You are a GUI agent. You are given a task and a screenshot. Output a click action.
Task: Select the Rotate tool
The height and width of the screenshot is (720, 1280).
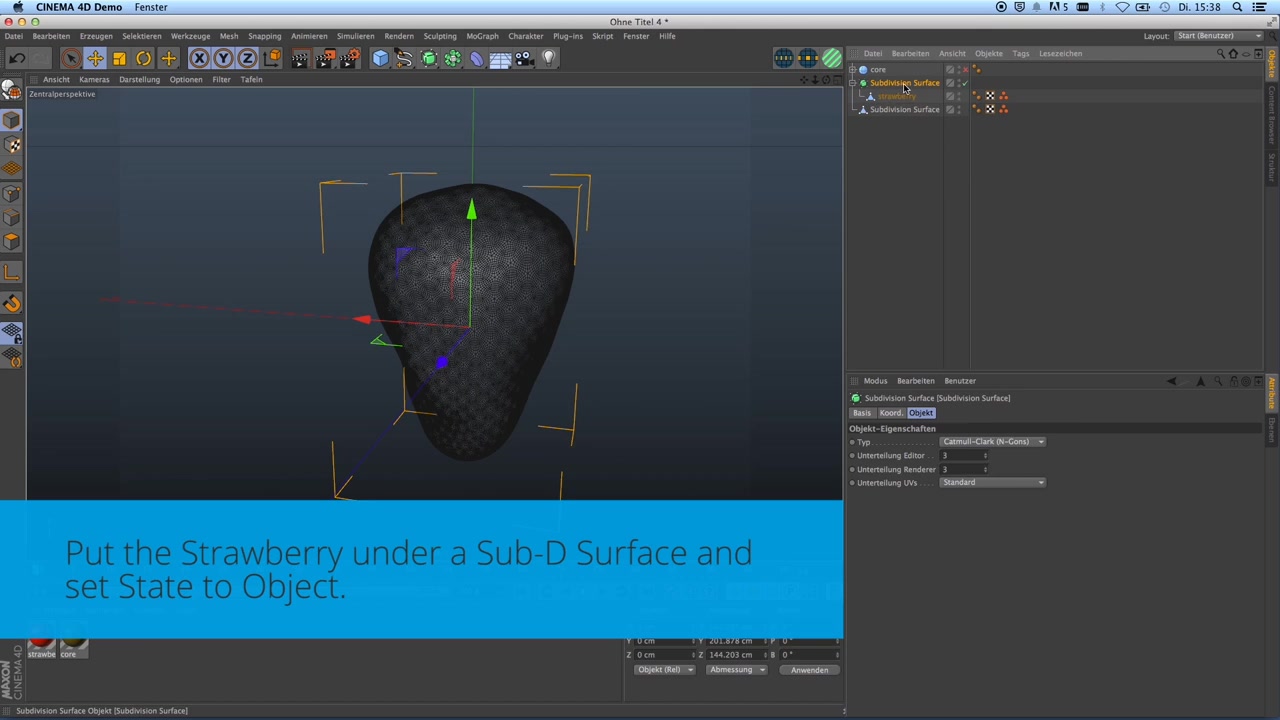[x=144, y=58]
